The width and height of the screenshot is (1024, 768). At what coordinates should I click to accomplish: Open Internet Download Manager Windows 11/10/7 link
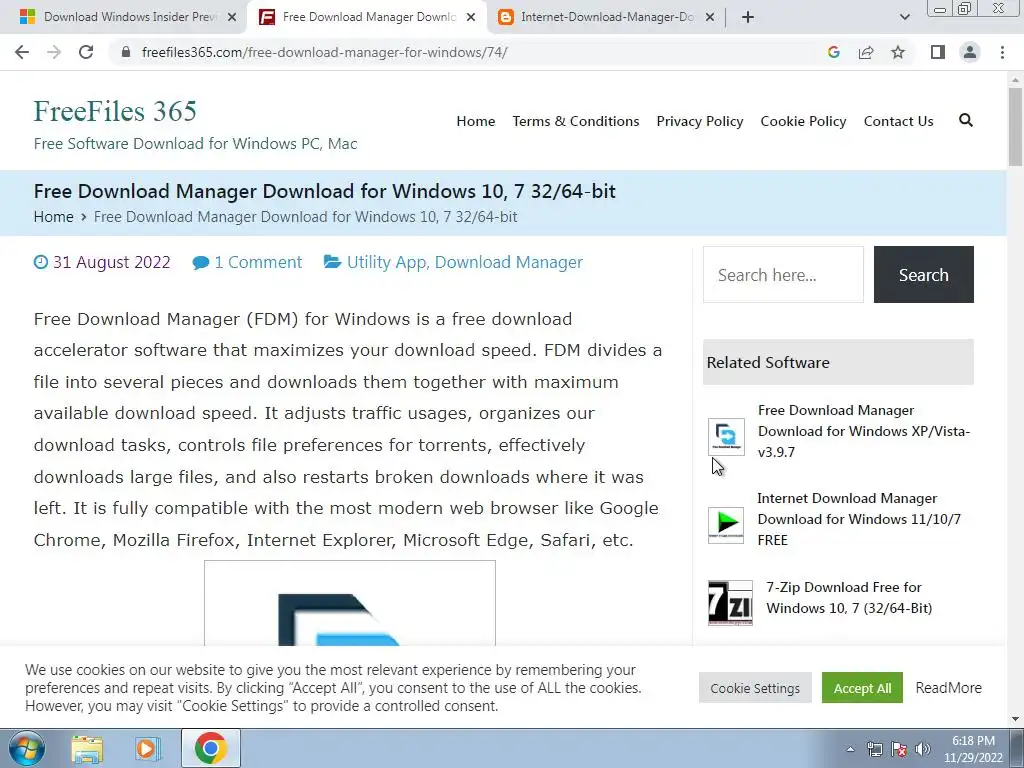859,519
